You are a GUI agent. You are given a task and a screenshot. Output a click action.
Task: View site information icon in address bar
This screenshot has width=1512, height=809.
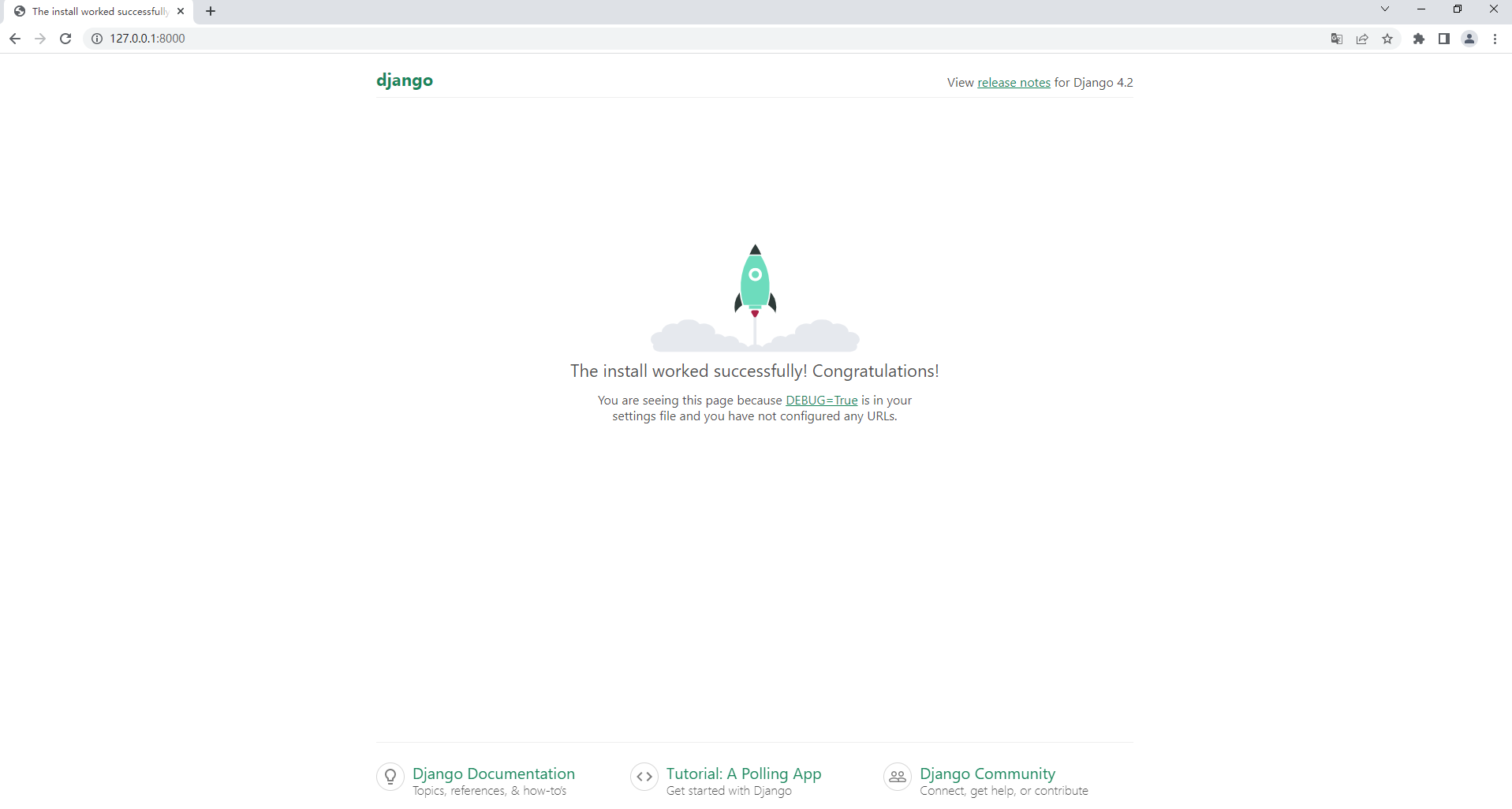click(x=97, y=39)
